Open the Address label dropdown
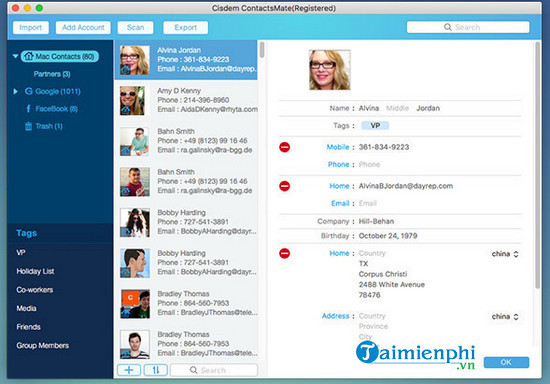Image resolution: width=550 pixels, height=384 pixels. pyautogui.click(x=335, y=316)
